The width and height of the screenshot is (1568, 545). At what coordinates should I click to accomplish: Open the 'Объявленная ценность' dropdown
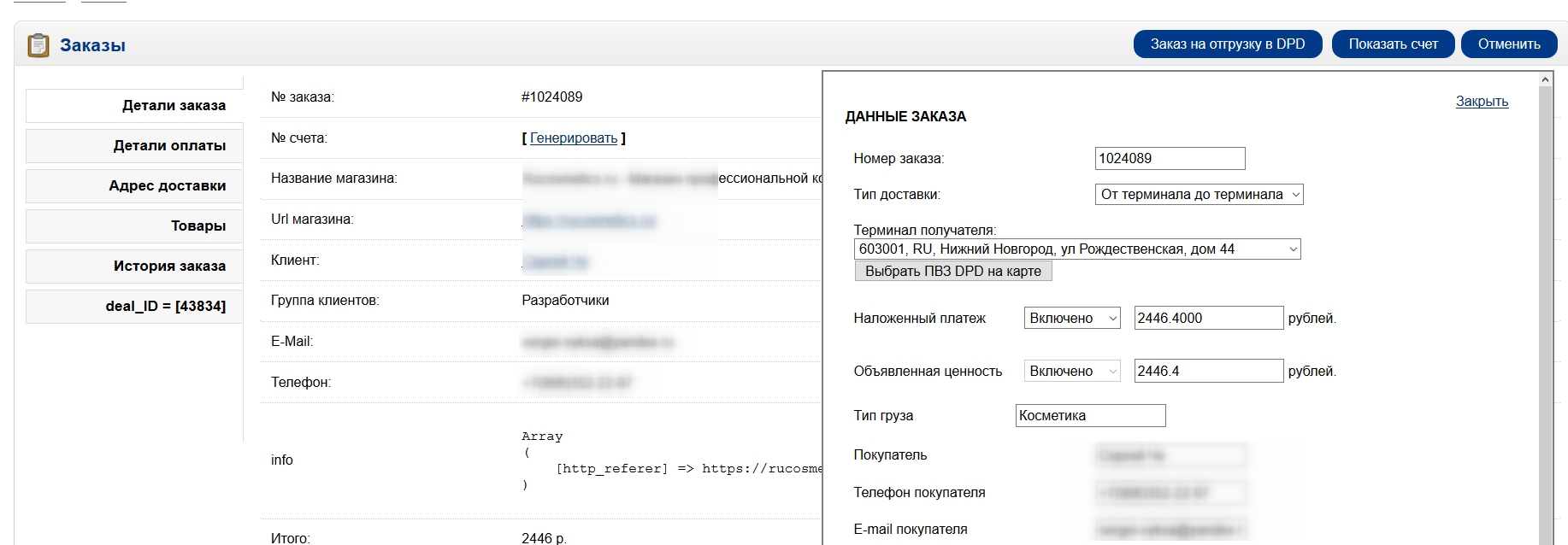[1071, 372]
